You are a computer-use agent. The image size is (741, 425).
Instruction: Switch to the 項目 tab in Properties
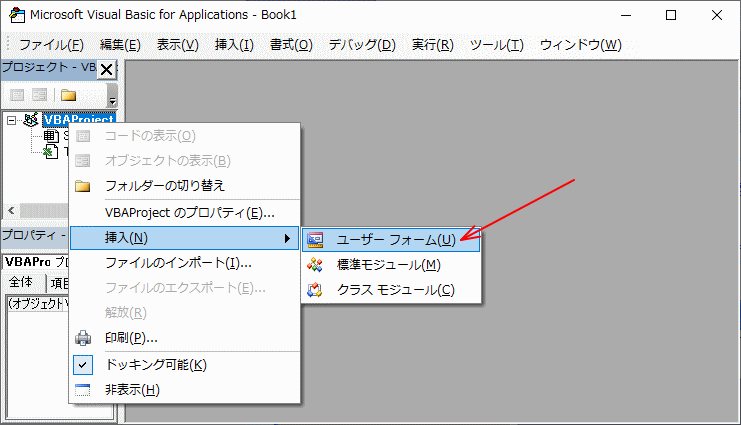point(59,284)
